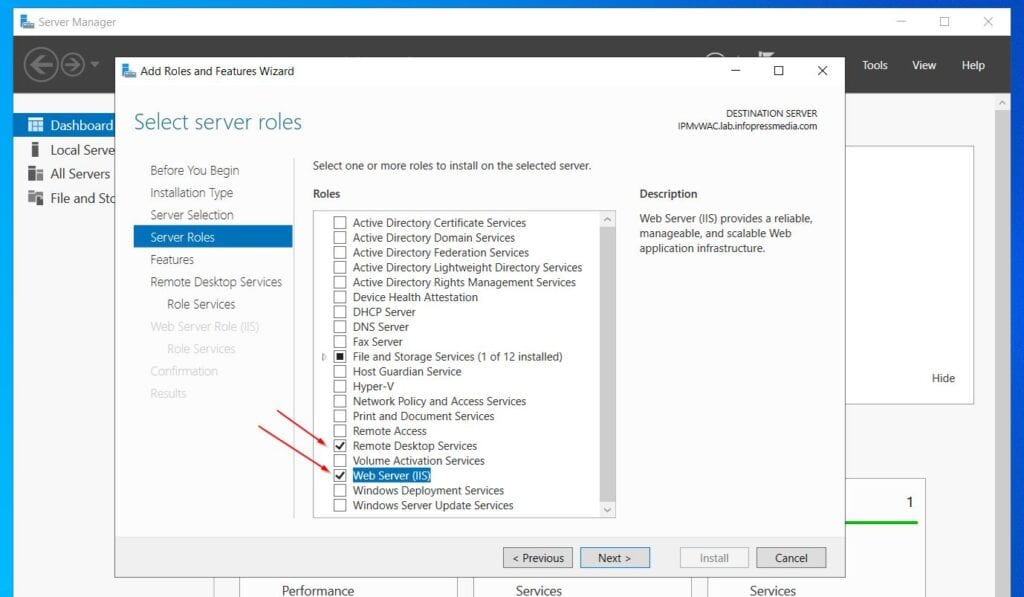Click the All Servers icon in sidebar
The height and width of the screenshot is (597, 1024).
(35, 174)
